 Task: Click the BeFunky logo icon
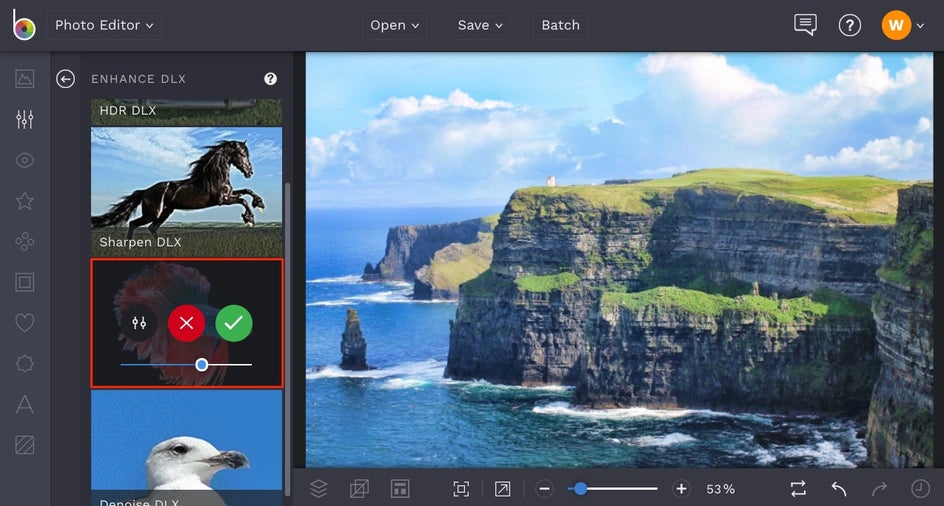pos(24,25)
